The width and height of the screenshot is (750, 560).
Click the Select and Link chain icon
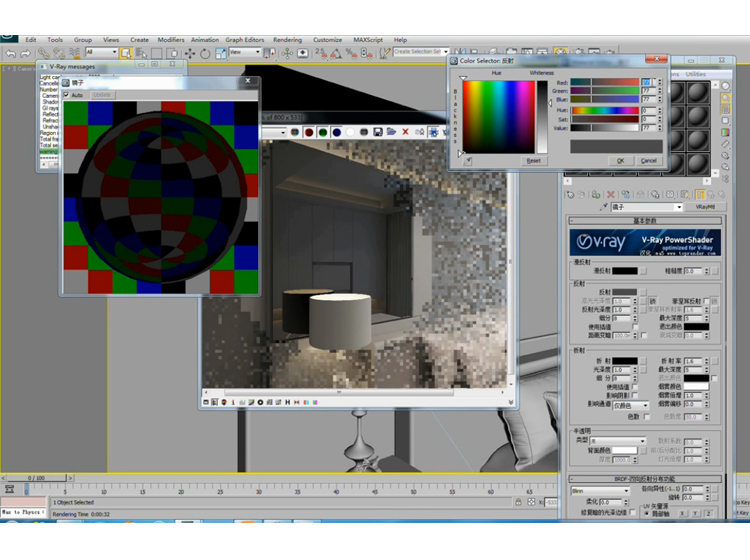[x=44, y=53]
